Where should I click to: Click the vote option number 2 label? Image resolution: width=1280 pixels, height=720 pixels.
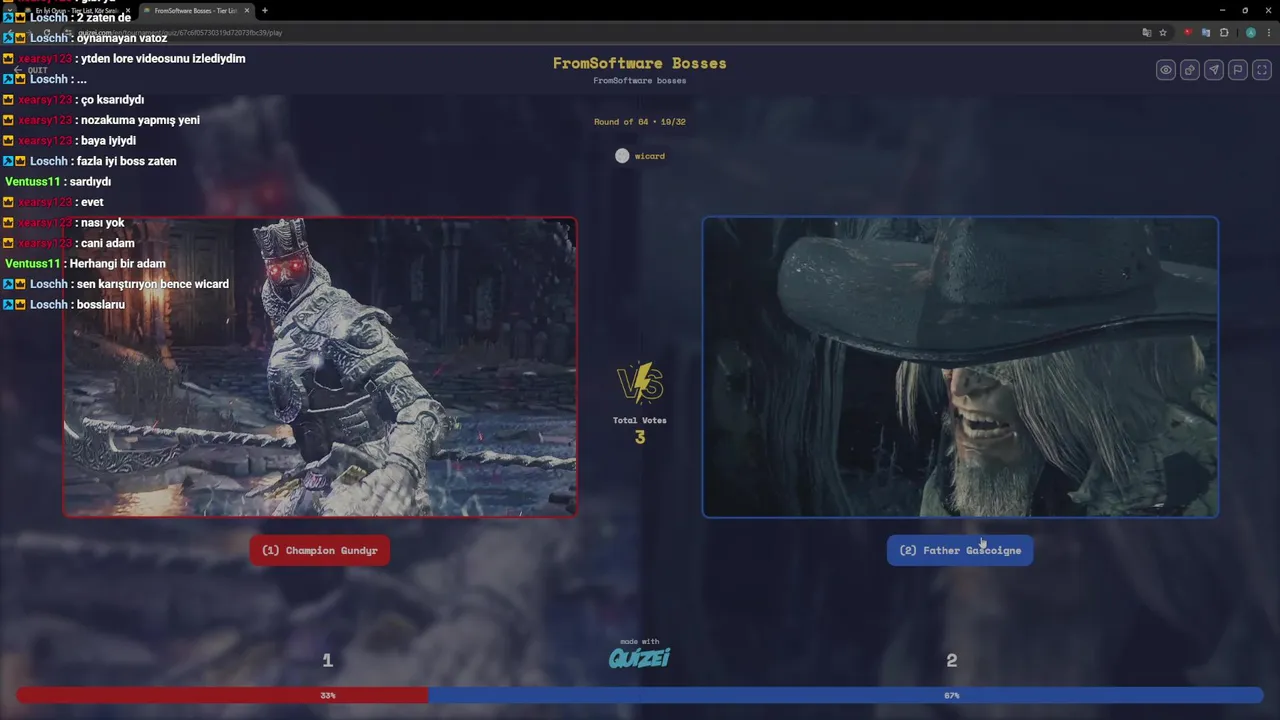click(952, 660)
